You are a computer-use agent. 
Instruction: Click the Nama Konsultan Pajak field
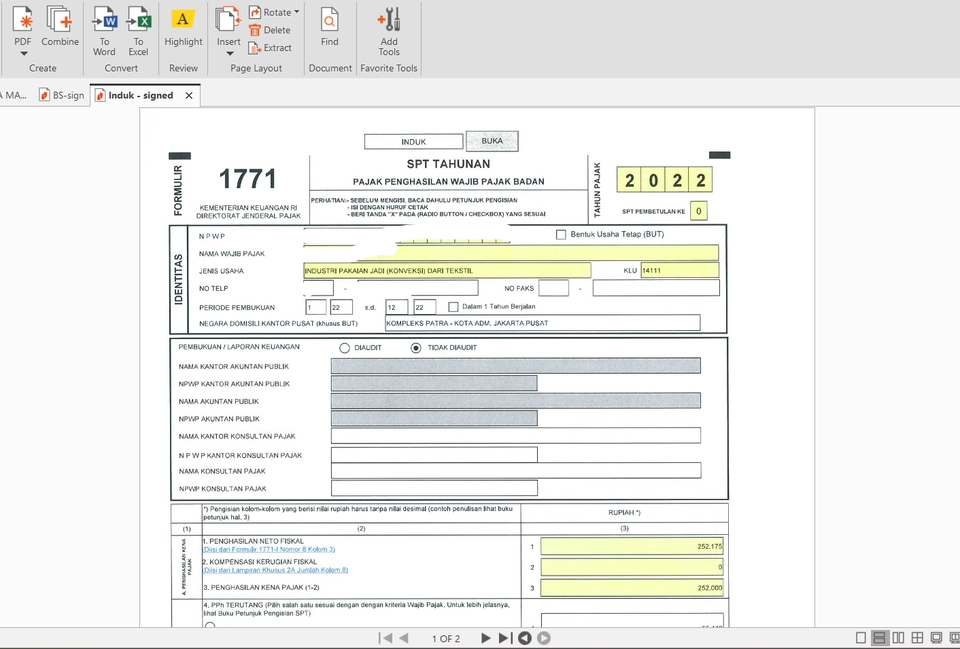coord(516,471)
